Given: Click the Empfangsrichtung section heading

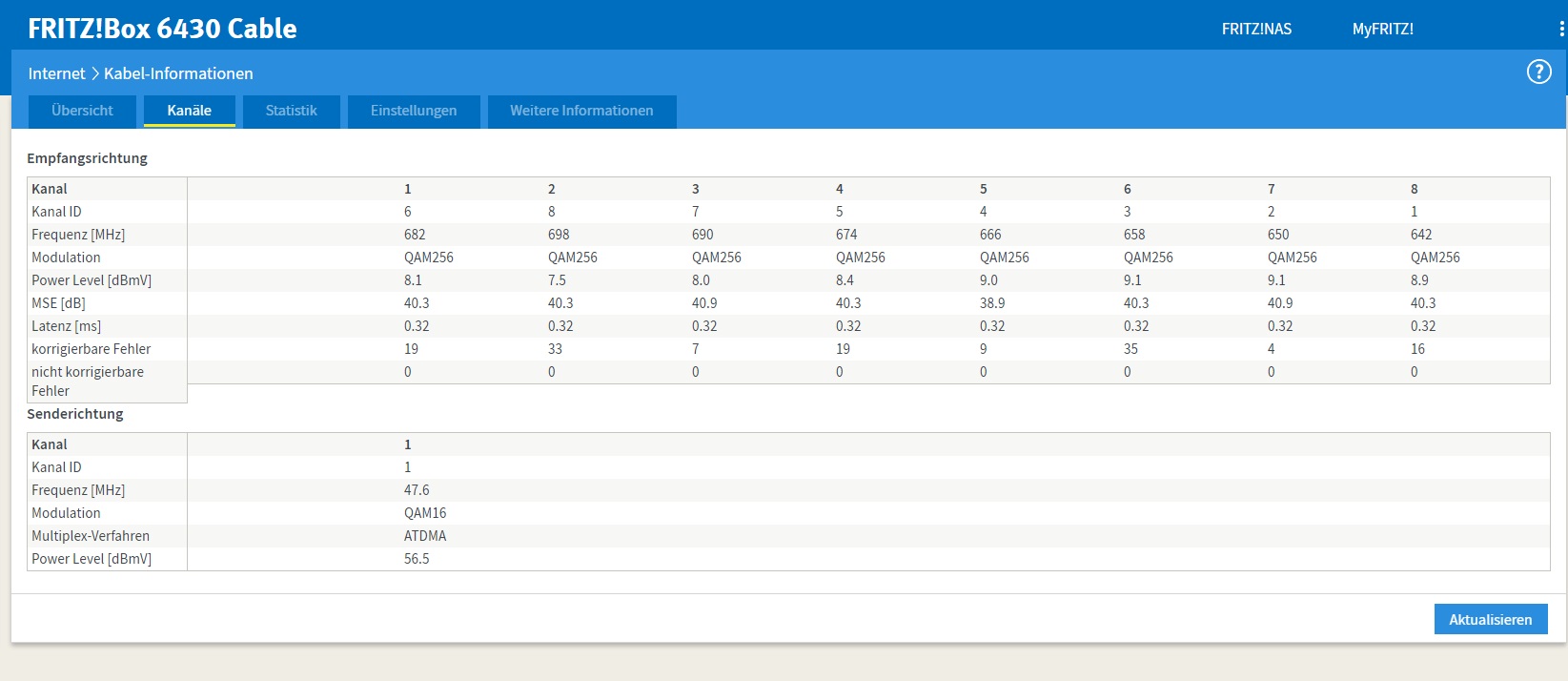Looking at the screenshot, I should (x=87, y=158).
